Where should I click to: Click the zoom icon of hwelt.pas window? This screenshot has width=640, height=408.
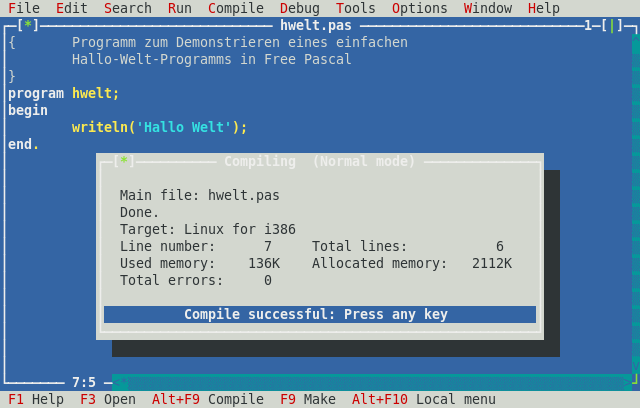[x=612, y=25]
